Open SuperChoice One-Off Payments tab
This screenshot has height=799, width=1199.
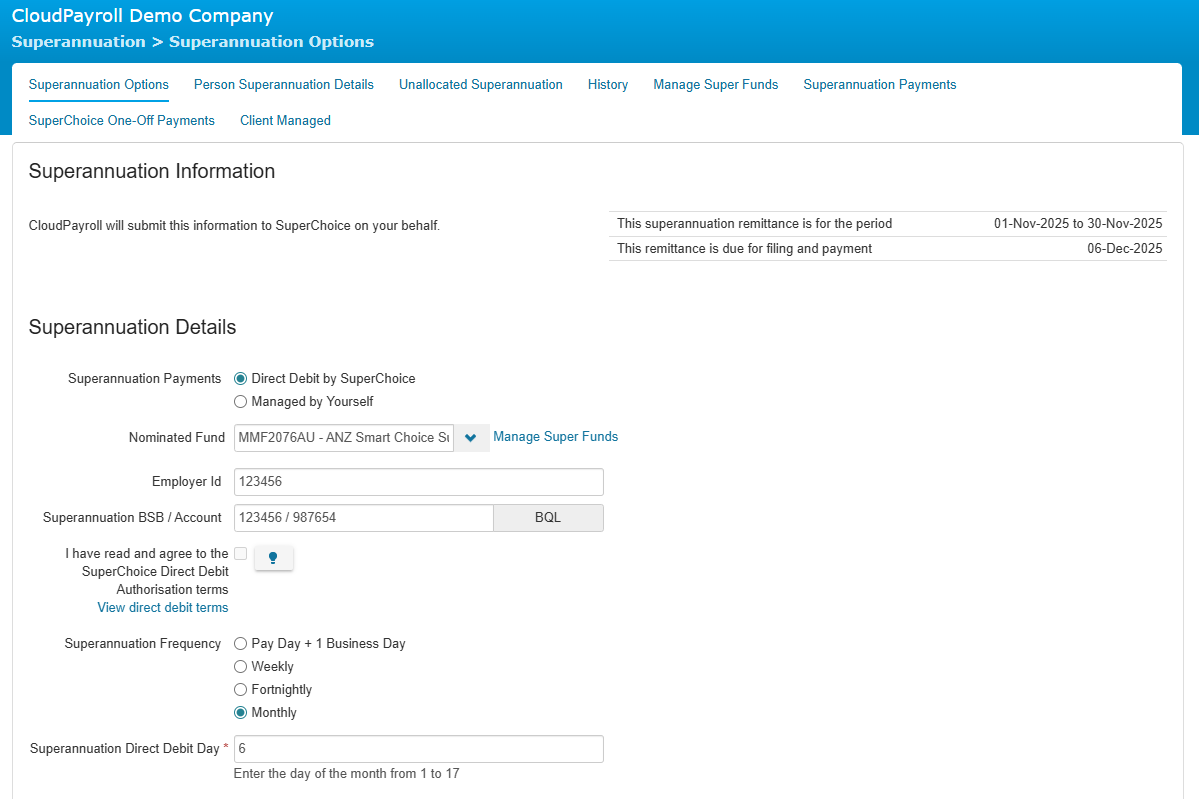click(x=122, y=121)
